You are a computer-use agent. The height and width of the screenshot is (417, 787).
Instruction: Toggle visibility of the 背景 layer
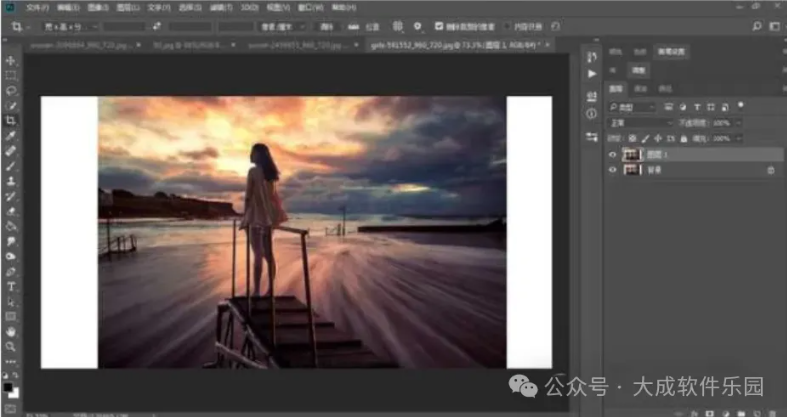613,170
